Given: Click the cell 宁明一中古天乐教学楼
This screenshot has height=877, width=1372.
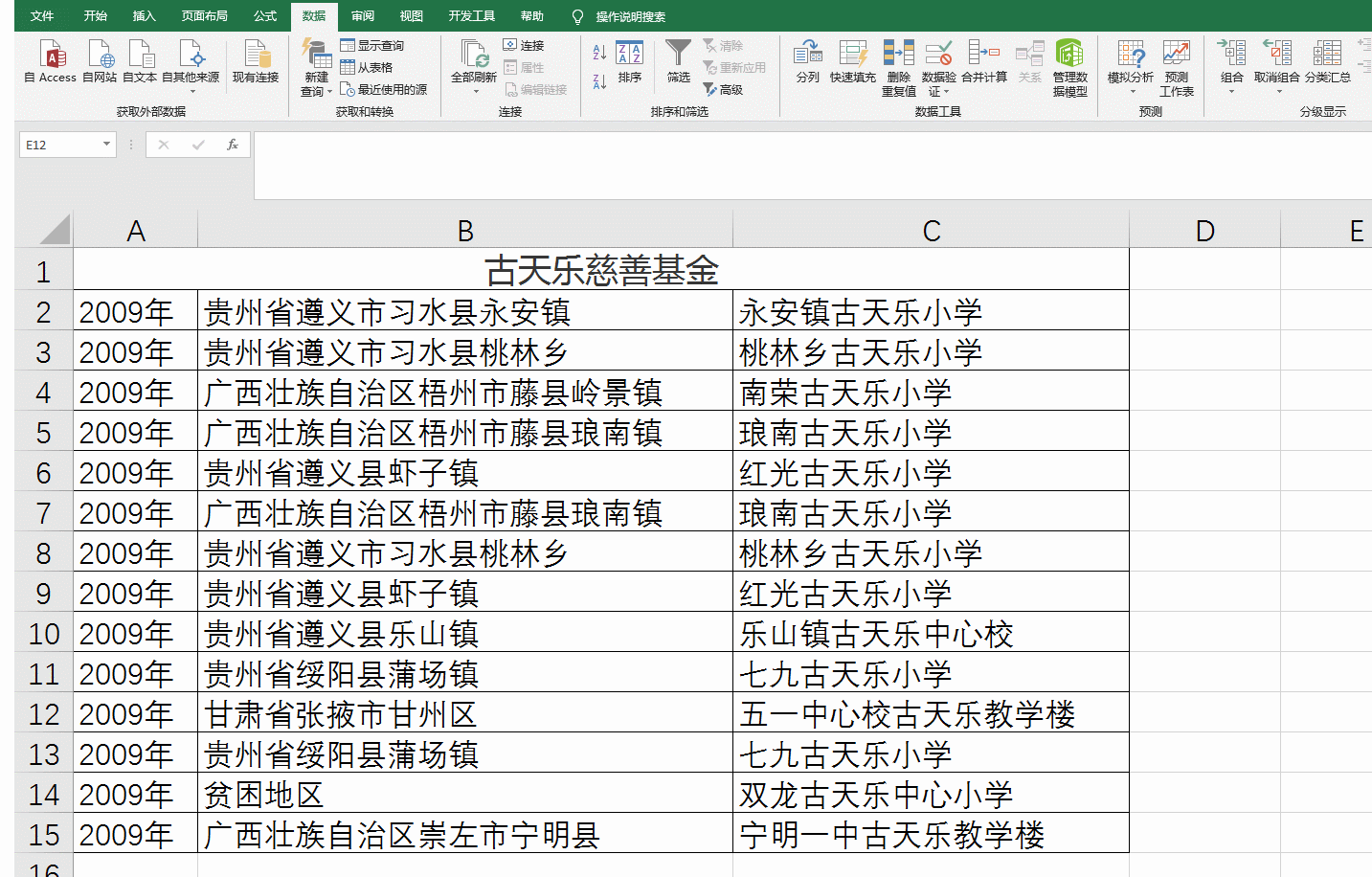Looking at the screenshot, I should pyautogui.click(x=931, y=834).
